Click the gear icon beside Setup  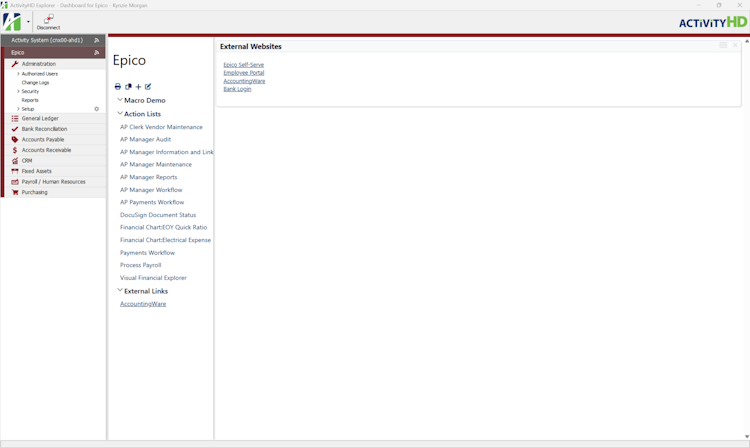97,109
